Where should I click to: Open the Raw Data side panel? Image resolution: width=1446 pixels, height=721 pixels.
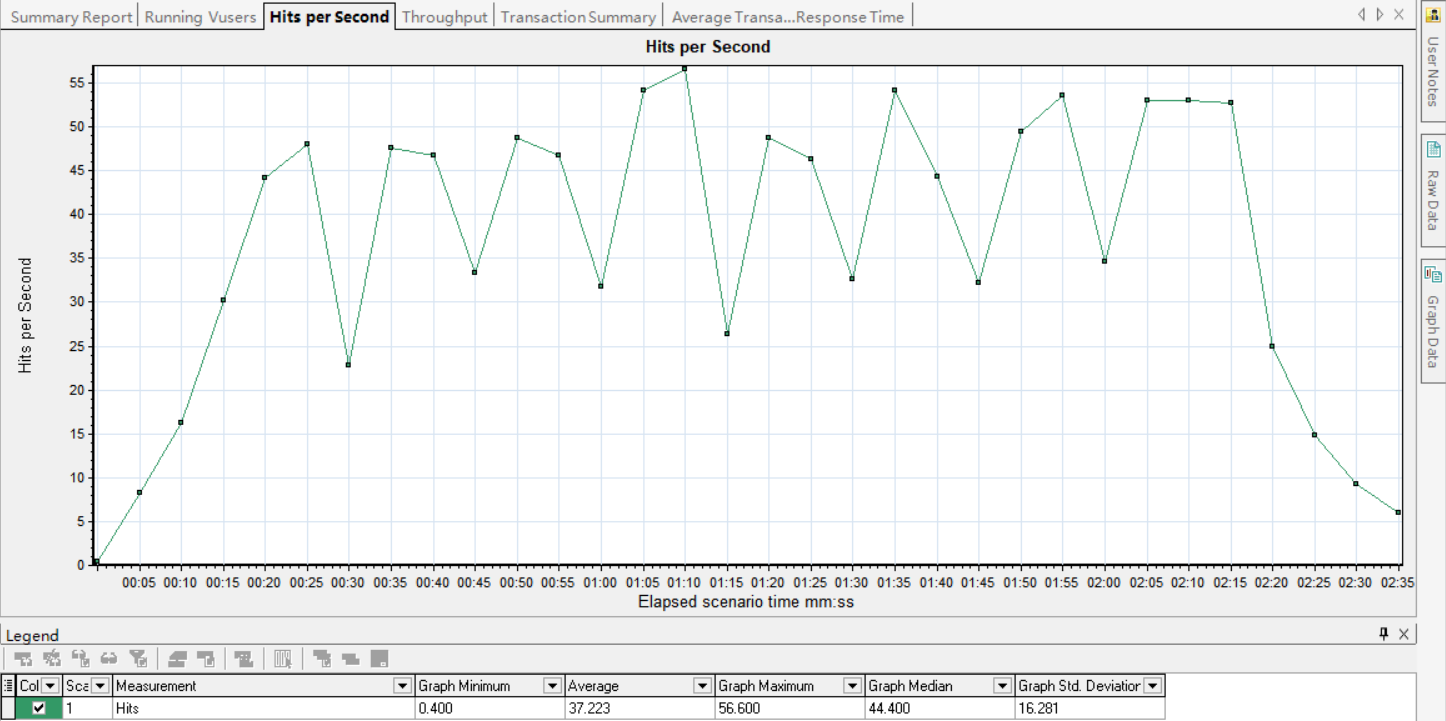click(1432, 189)
